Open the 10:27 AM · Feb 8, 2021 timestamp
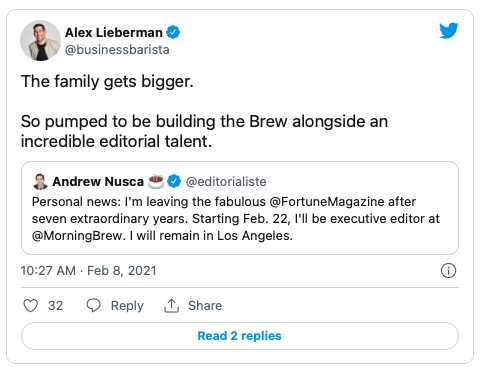The image size is (488, 375). [x=88, y=271]
